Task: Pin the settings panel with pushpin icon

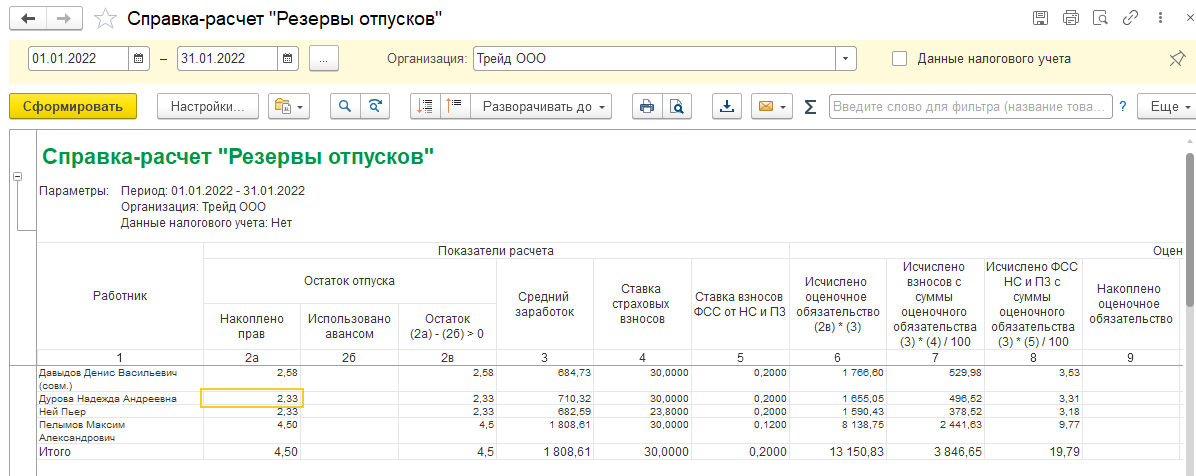Action: point(1177,59)
